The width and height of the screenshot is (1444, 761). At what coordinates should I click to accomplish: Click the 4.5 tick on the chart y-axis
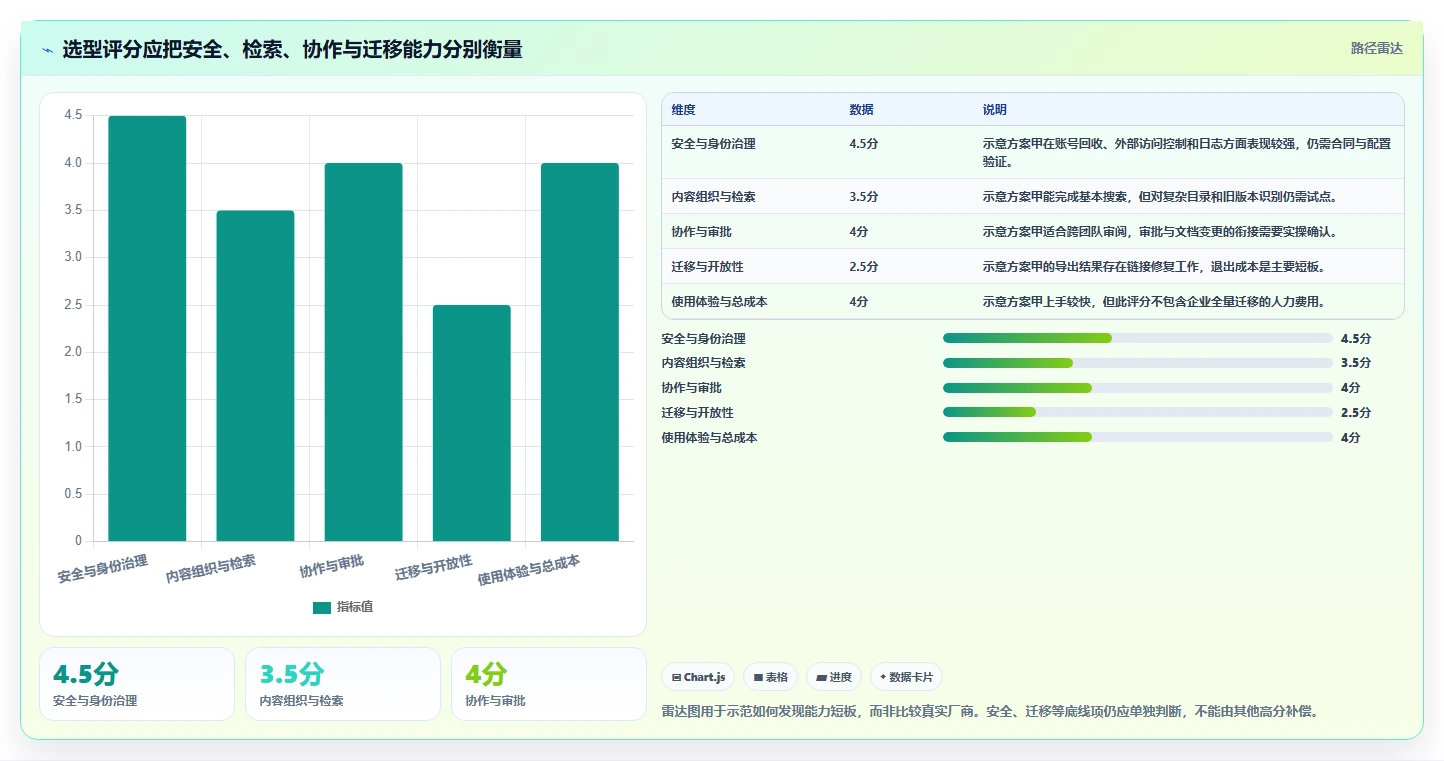pos(73,116)
